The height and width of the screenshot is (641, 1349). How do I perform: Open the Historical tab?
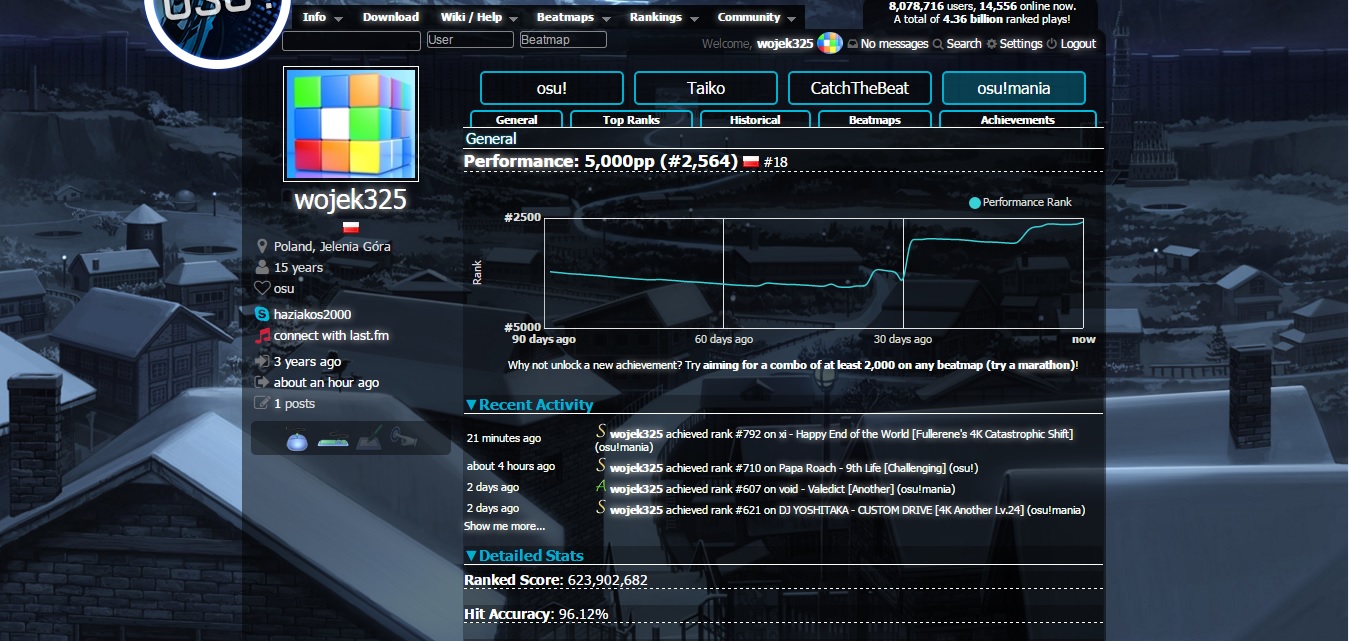pos(755,119)
